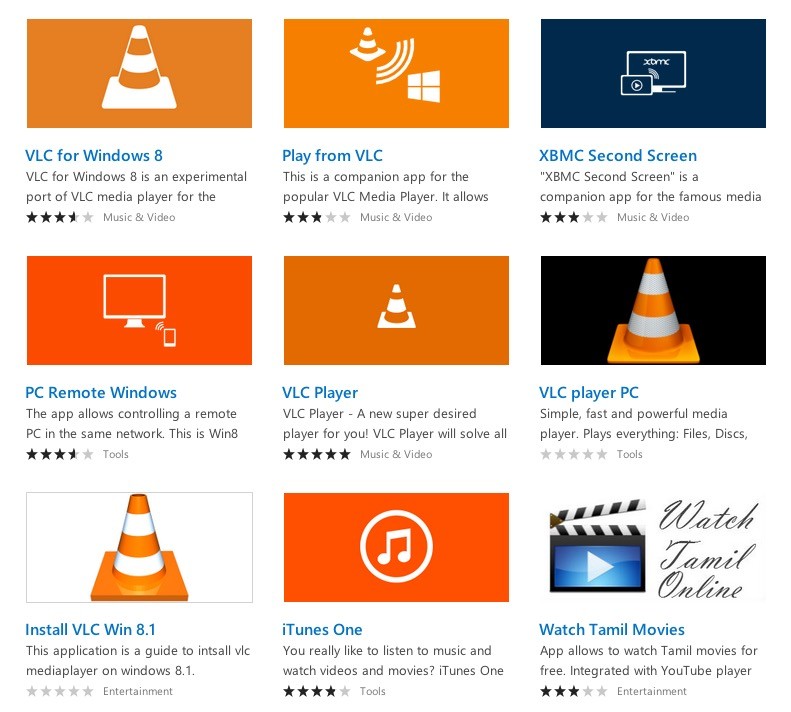Click the Watch Tamil Movies title link
The width and height of the screenshot is (791, 712).
pos(612,630)
